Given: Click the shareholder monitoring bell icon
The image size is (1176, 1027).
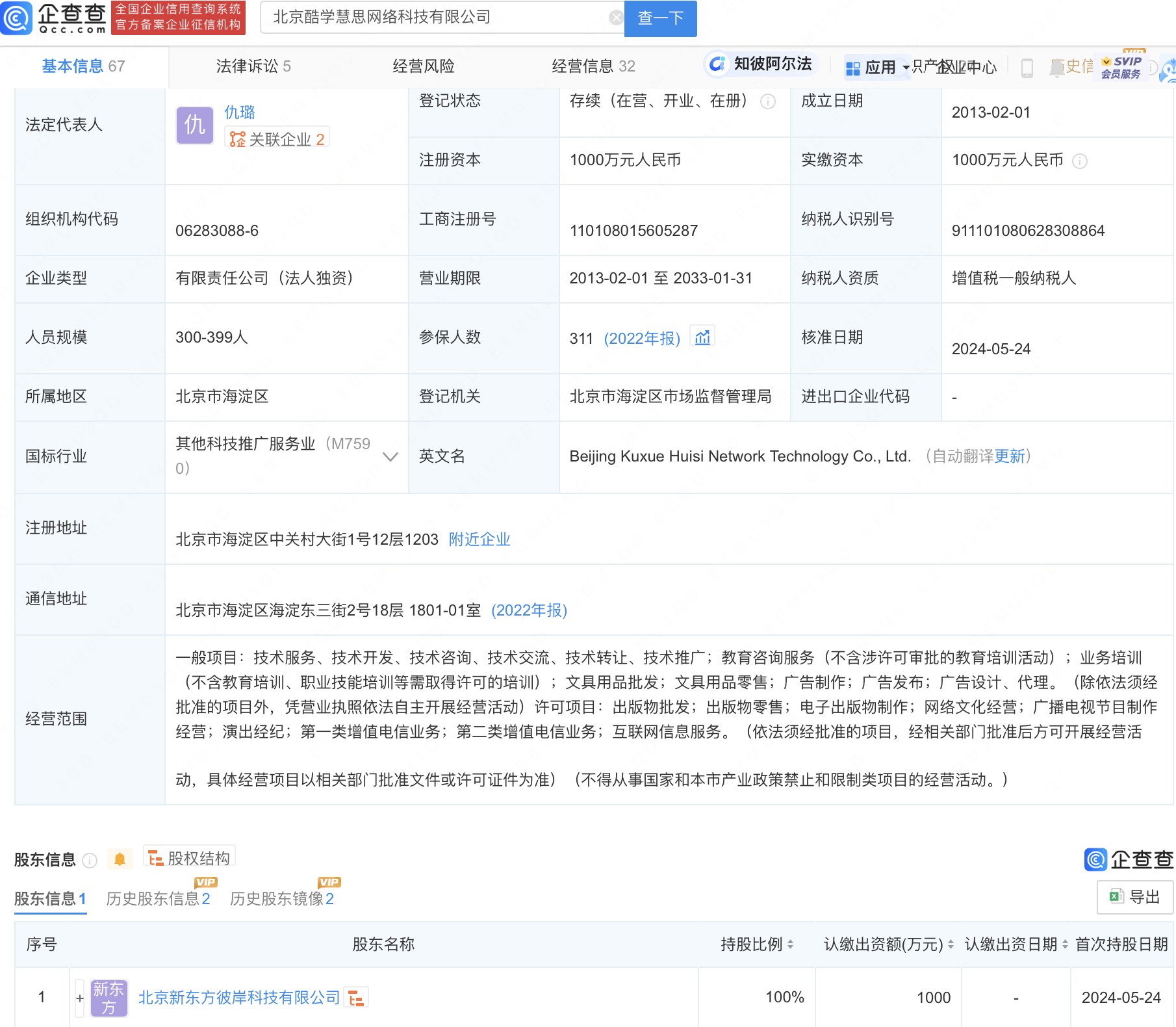Looking at the screenshot, I should click(120, 859).
